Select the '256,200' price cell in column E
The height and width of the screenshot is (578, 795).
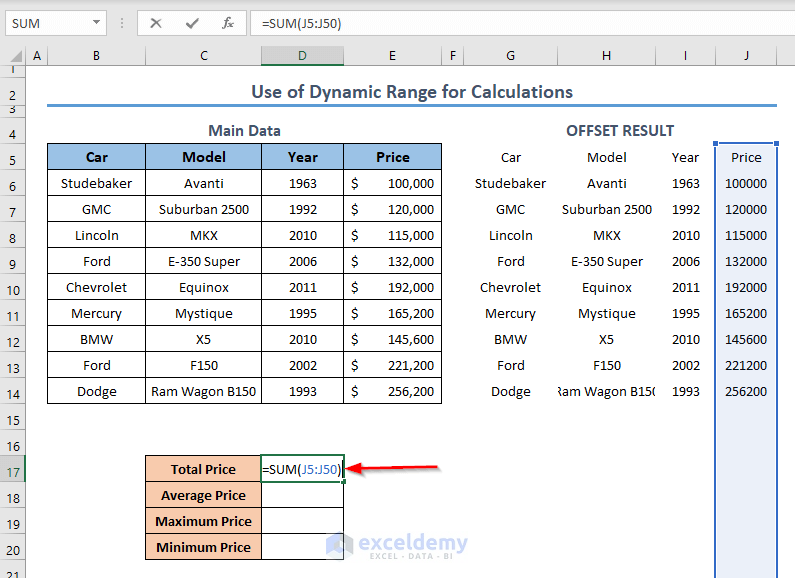click(392, 391)
